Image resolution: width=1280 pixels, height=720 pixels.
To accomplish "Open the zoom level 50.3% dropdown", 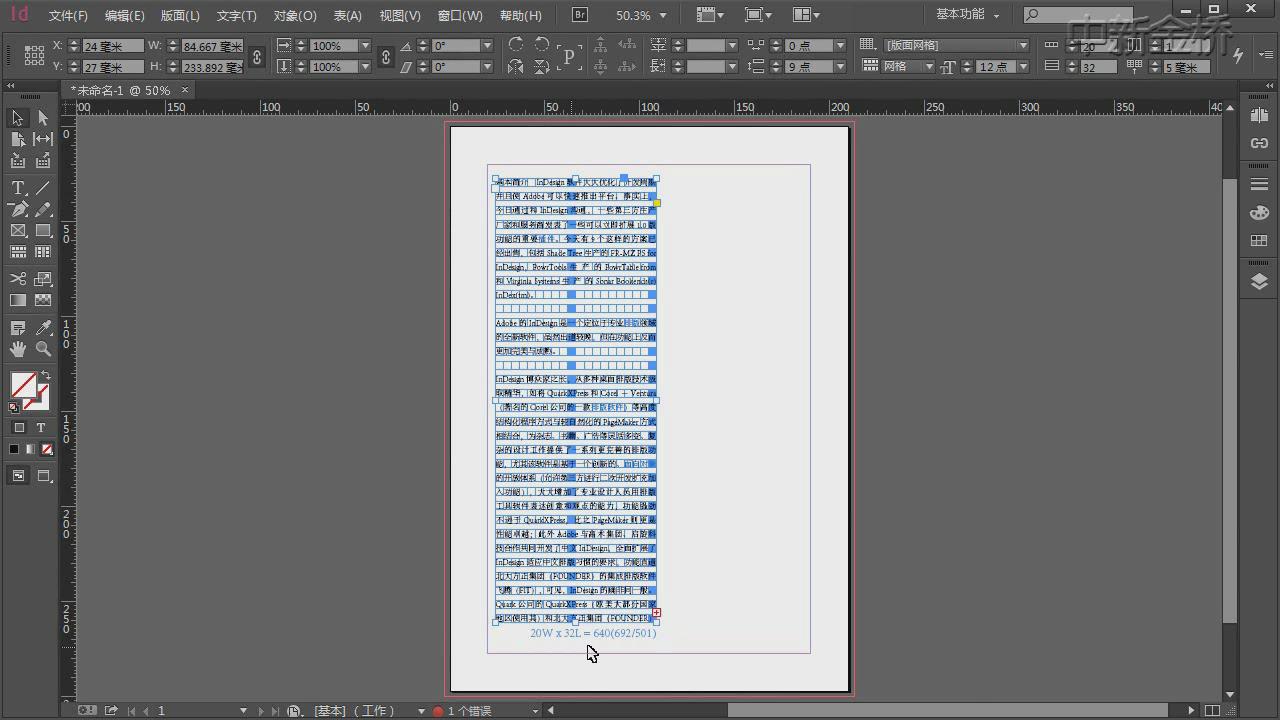I will coord(664,16).
